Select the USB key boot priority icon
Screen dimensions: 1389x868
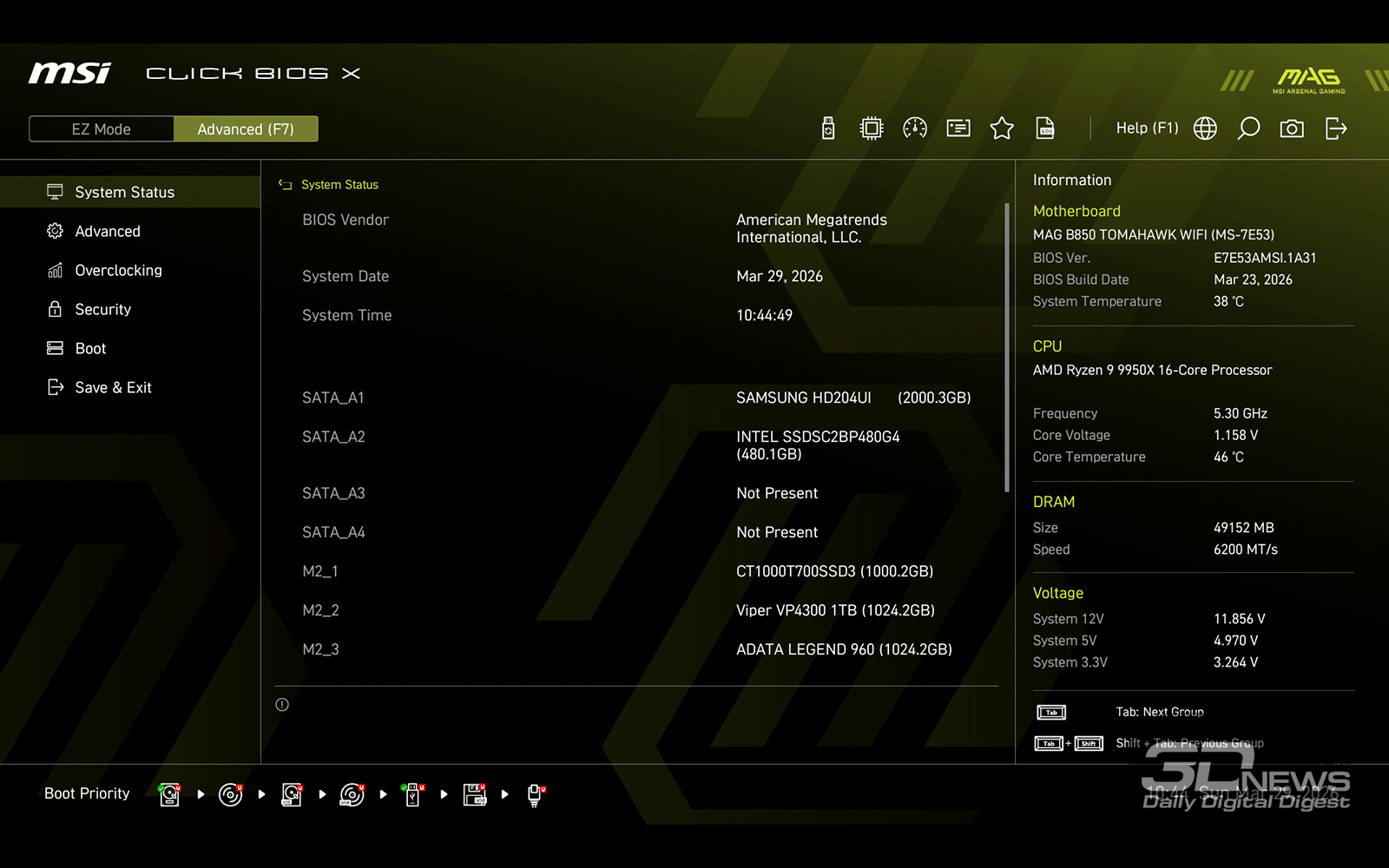point(413,794)
